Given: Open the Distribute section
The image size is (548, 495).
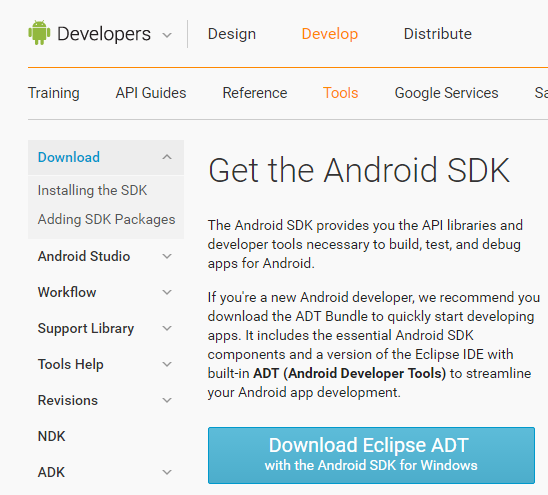Looking at the screenshot, I should tap(438, 34).
